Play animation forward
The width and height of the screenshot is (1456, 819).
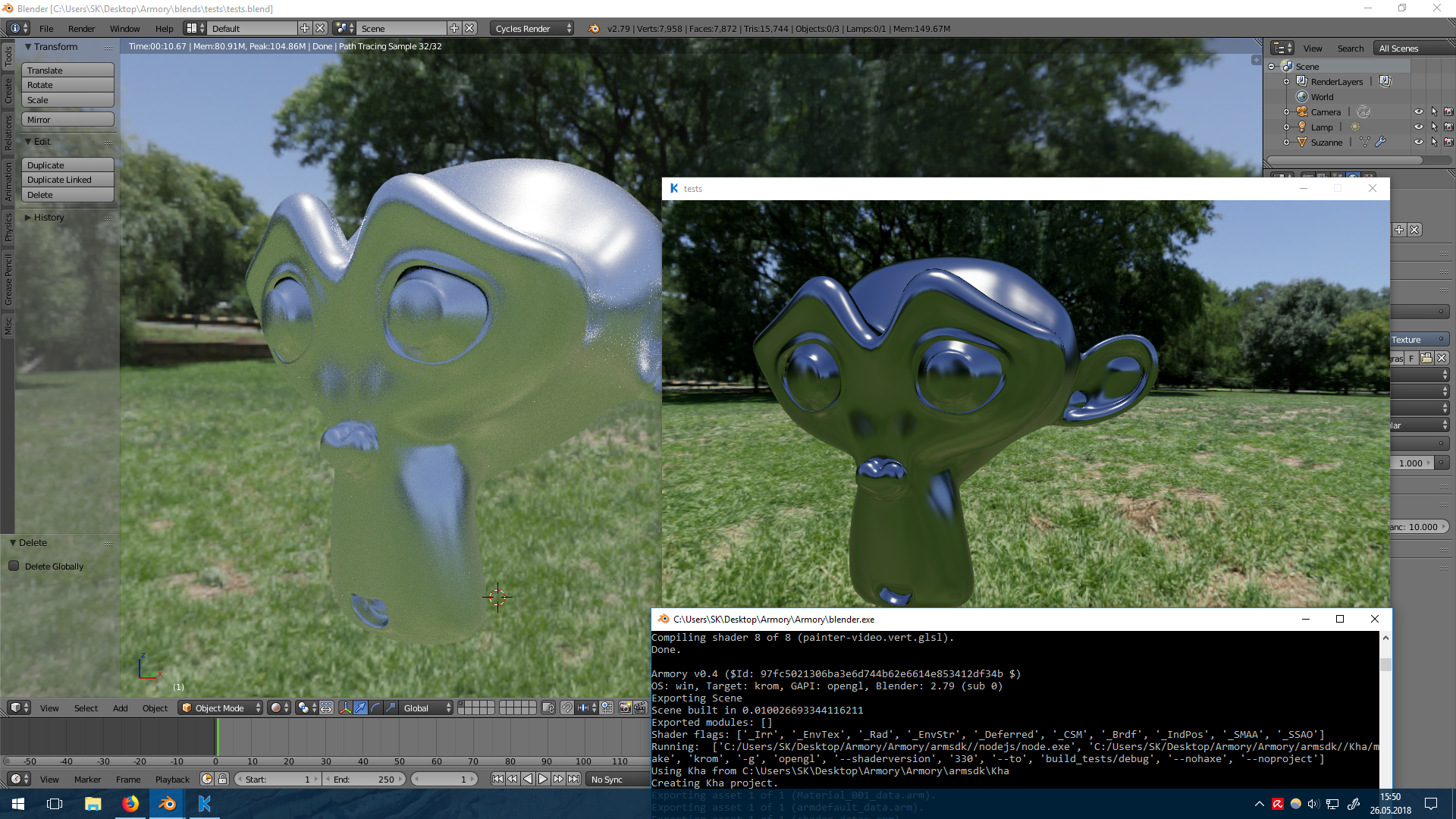pyautogui.click(x=543, y=779)
